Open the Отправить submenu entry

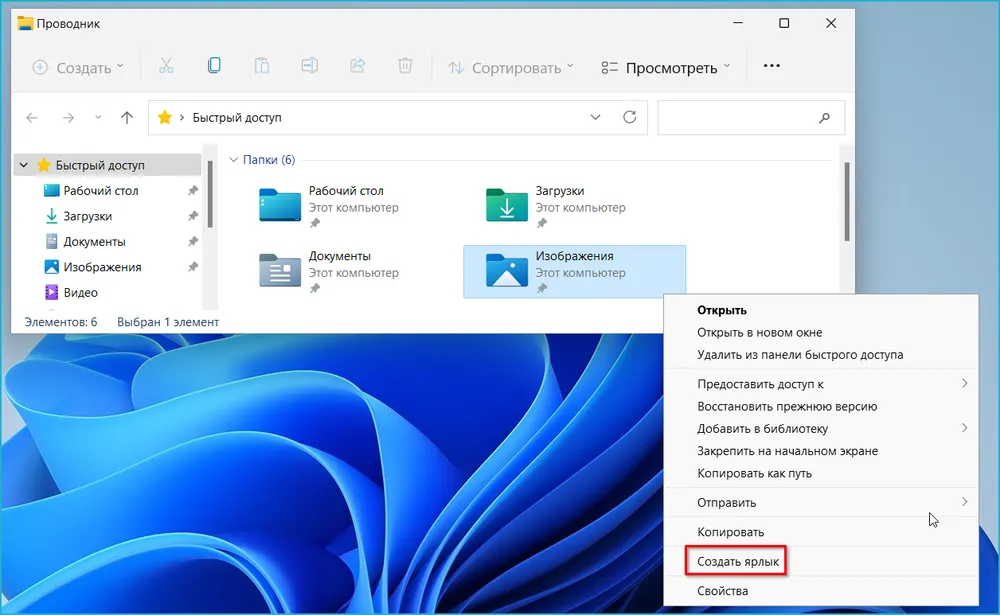pyautogui.click(x=727, y=502)
